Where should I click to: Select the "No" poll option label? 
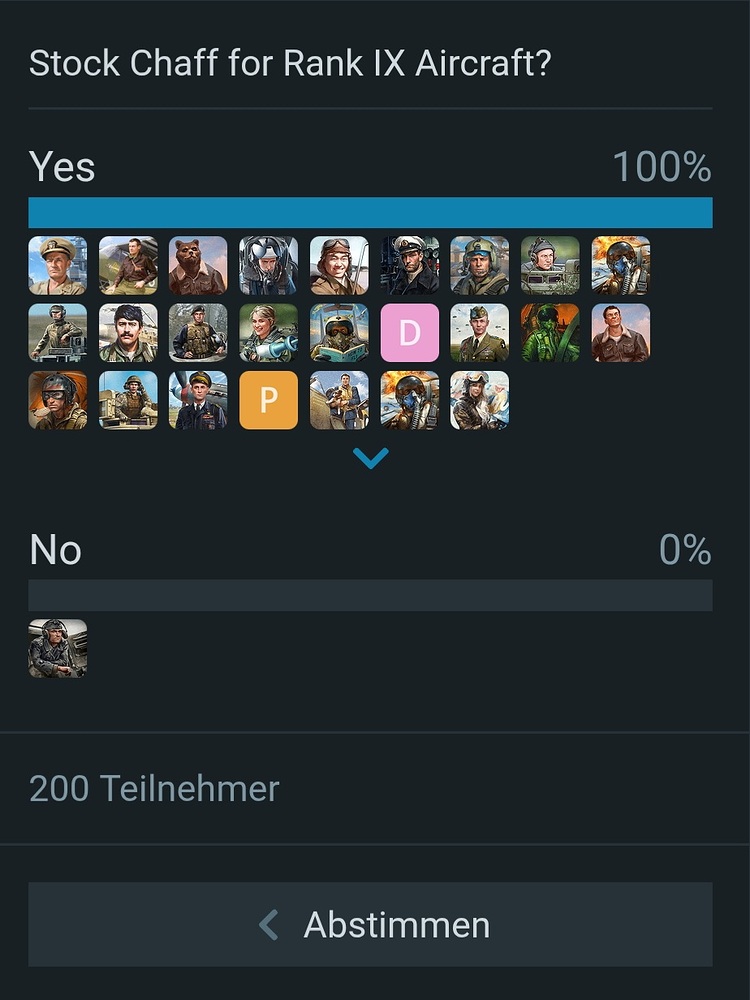point(56,550)
